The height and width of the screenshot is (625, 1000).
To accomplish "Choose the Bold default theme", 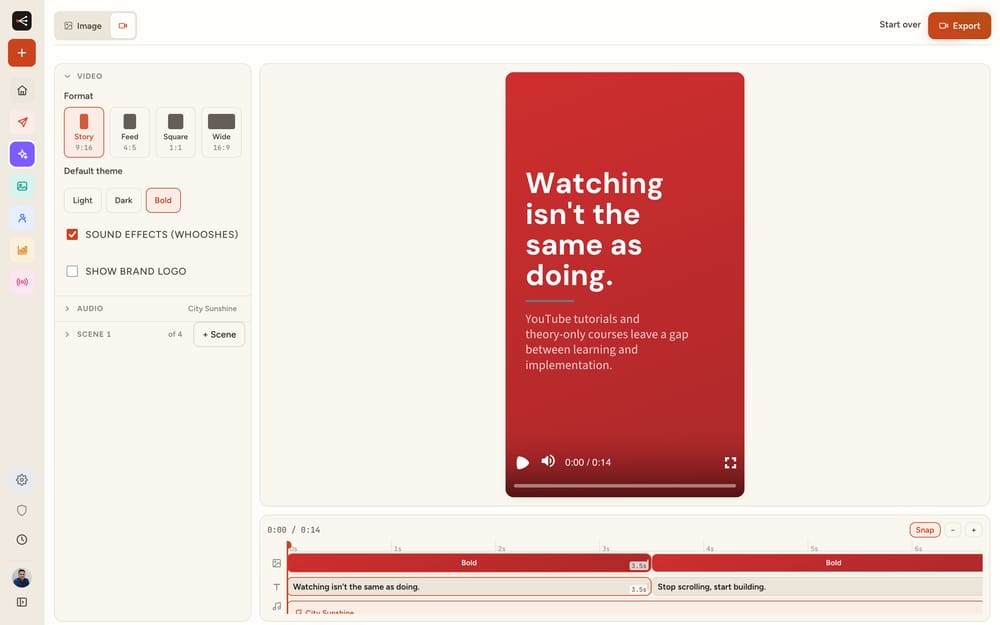I will click(x=163, y=200).
